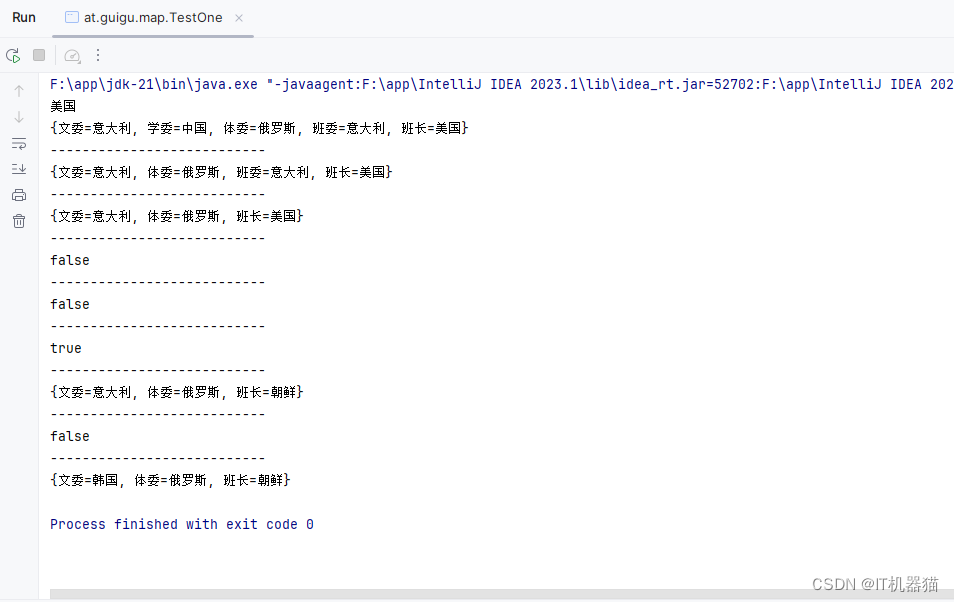
Task: Click the output line reading true
Action: pyautogui.click(x=66, y=348)
